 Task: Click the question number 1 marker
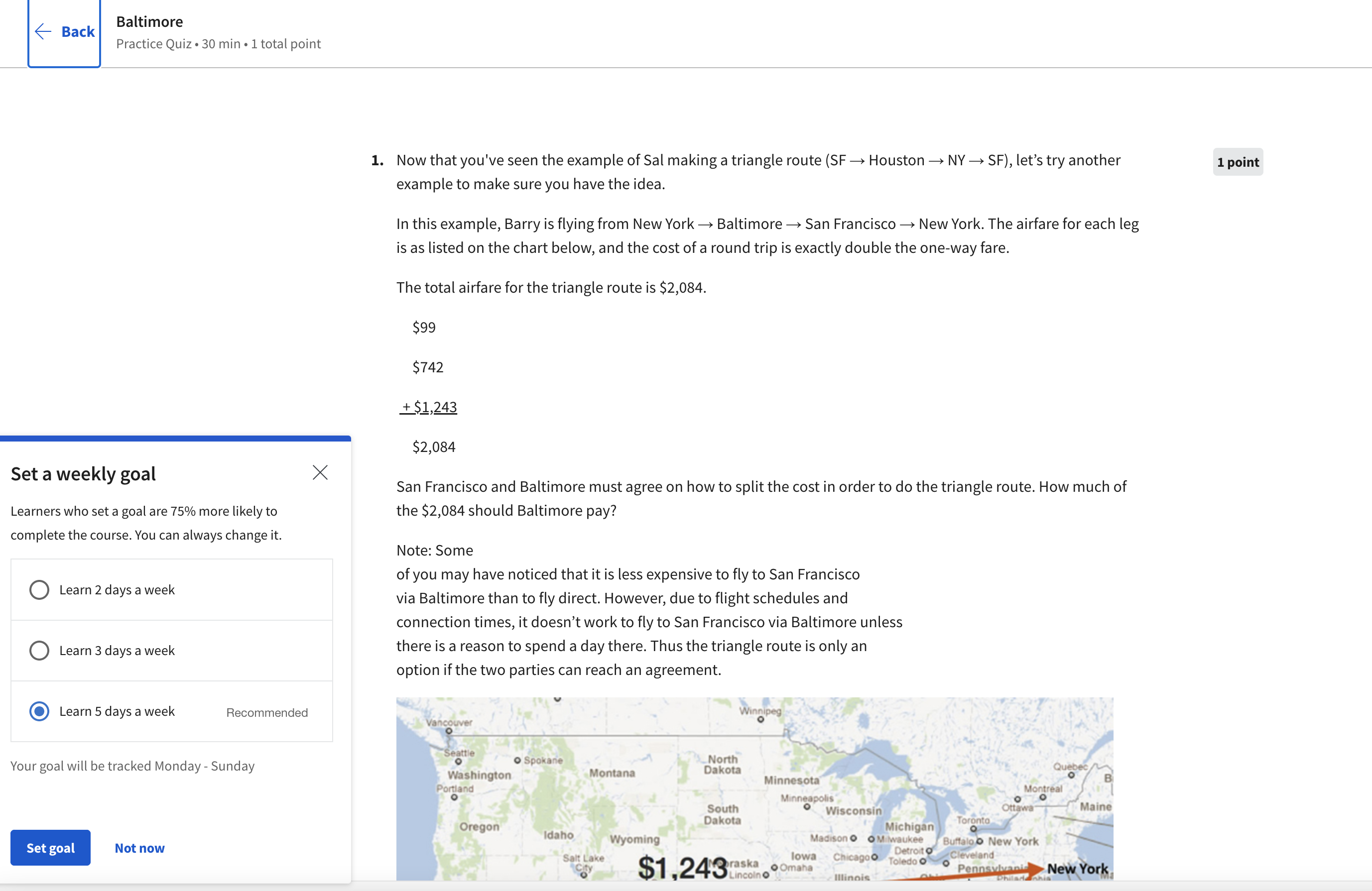coord(377,160)
